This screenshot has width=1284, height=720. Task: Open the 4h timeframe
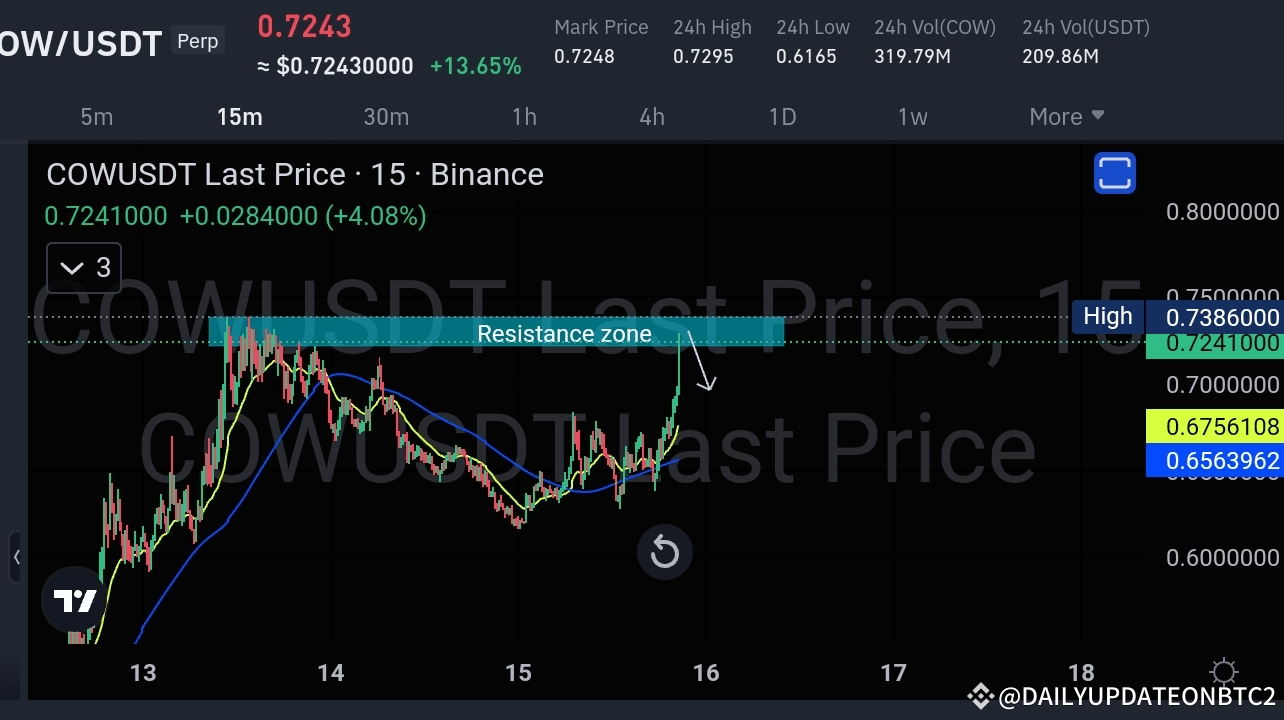tap(651, 116)
